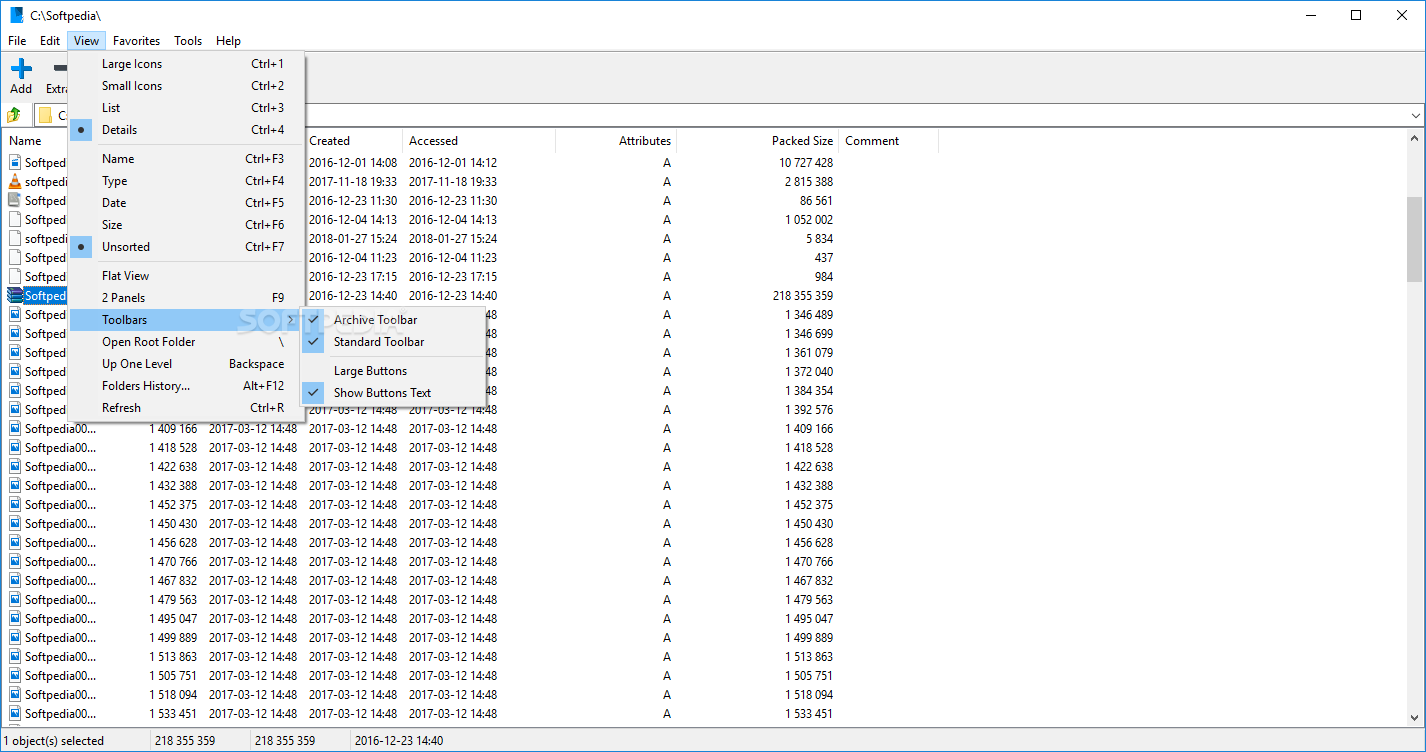Viewport: 1426px width, 752px height.
Task: Select the Small Icons view option
Action: pyautogui.click(x=186, y=86)
